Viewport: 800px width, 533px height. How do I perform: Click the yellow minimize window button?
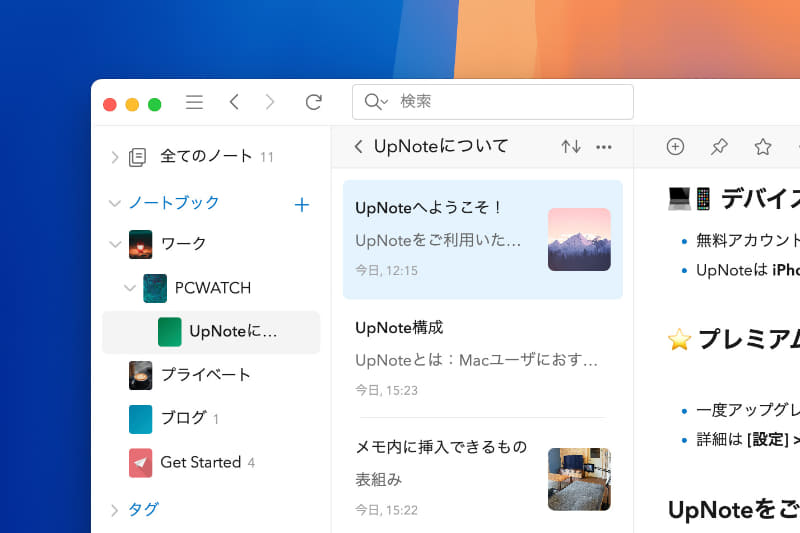tap(132, 105)
